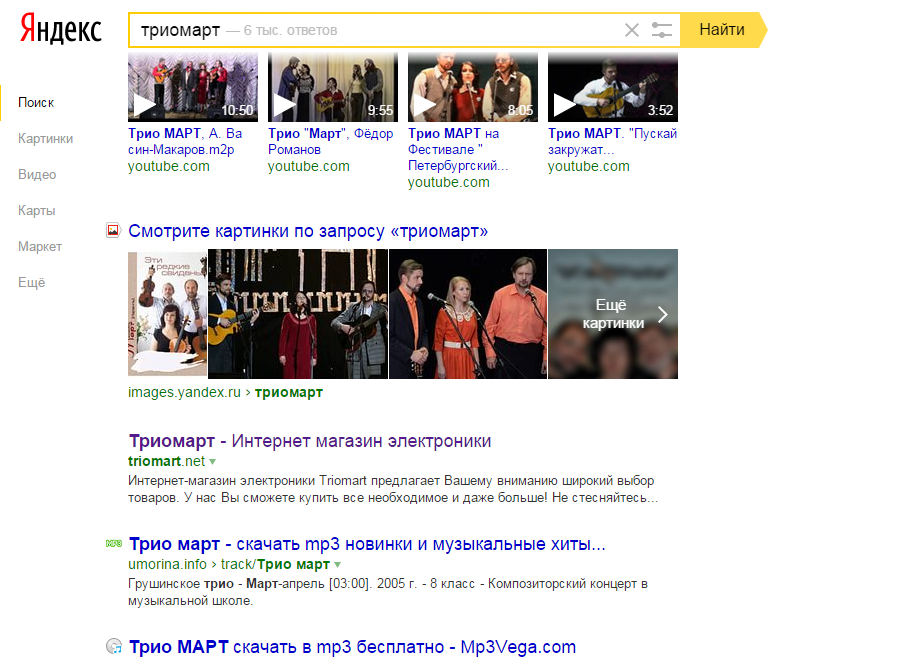Click the Mp3Vega favicon icon
The width and height of the screenshot is (918, 661).
[x=114, y=646]
